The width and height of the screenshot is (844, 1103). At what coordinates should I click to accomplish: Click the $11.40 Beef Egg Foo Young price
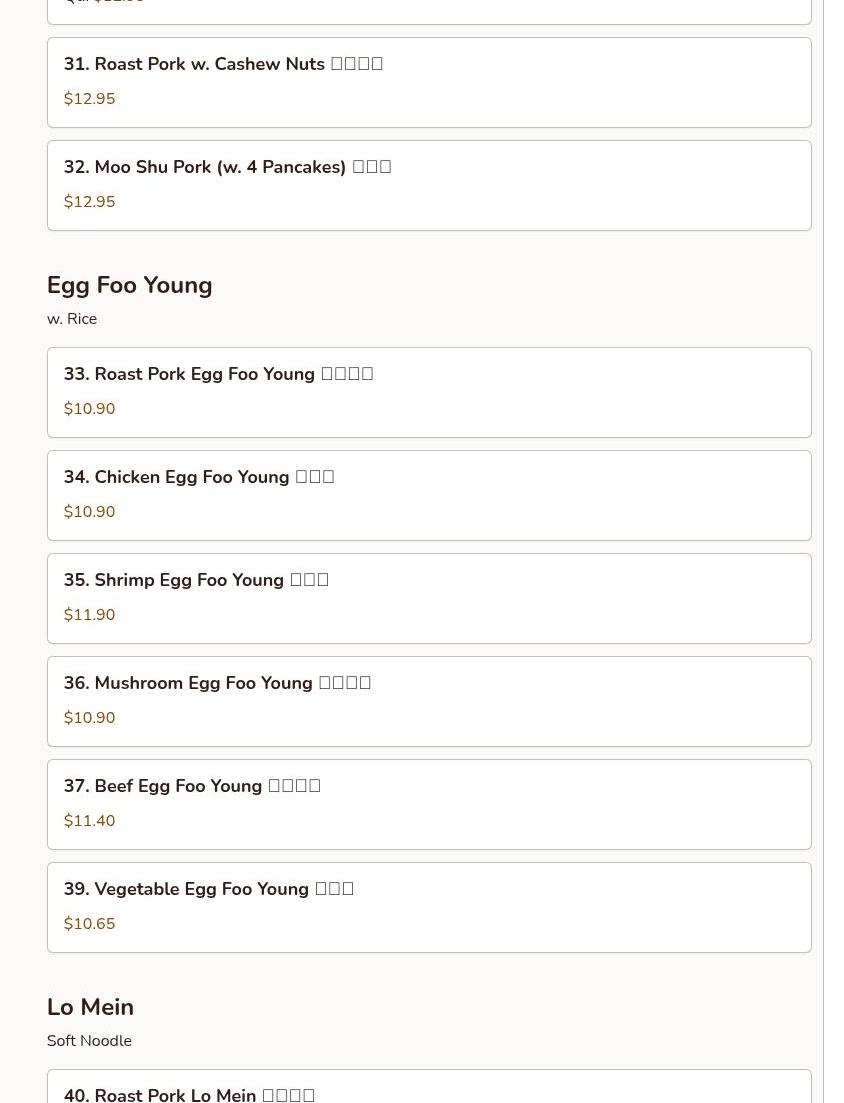point(90,821)
